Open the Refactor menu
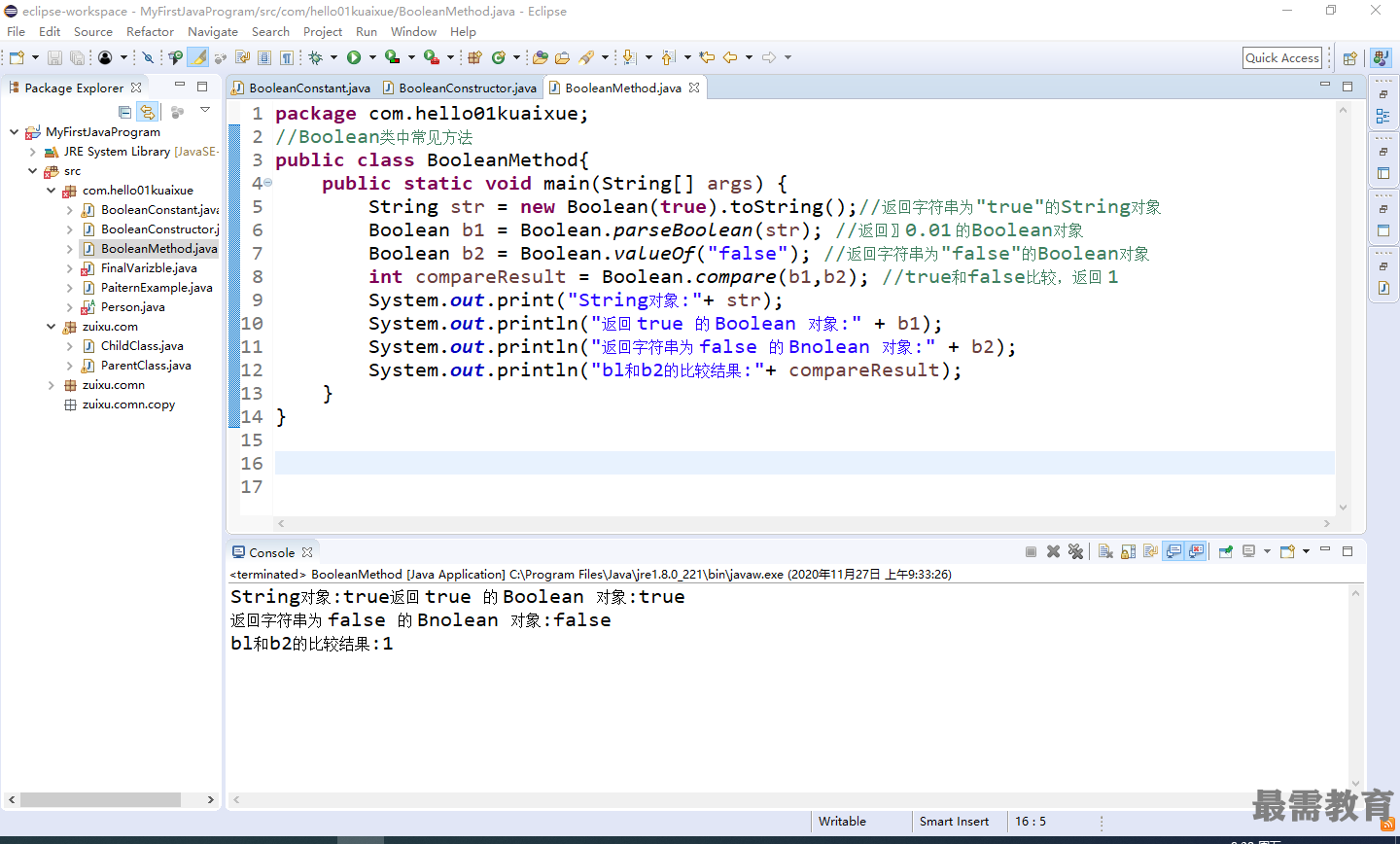The image size is (1400, 844). point(150,31)
